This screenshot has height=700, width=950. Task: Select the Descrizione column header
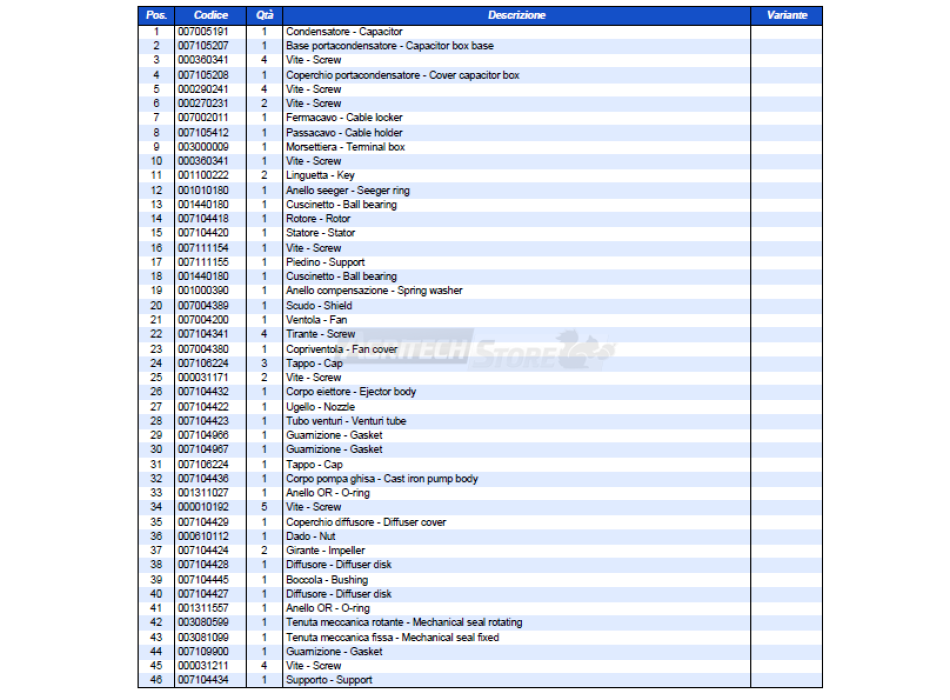[x=516, y=16]
